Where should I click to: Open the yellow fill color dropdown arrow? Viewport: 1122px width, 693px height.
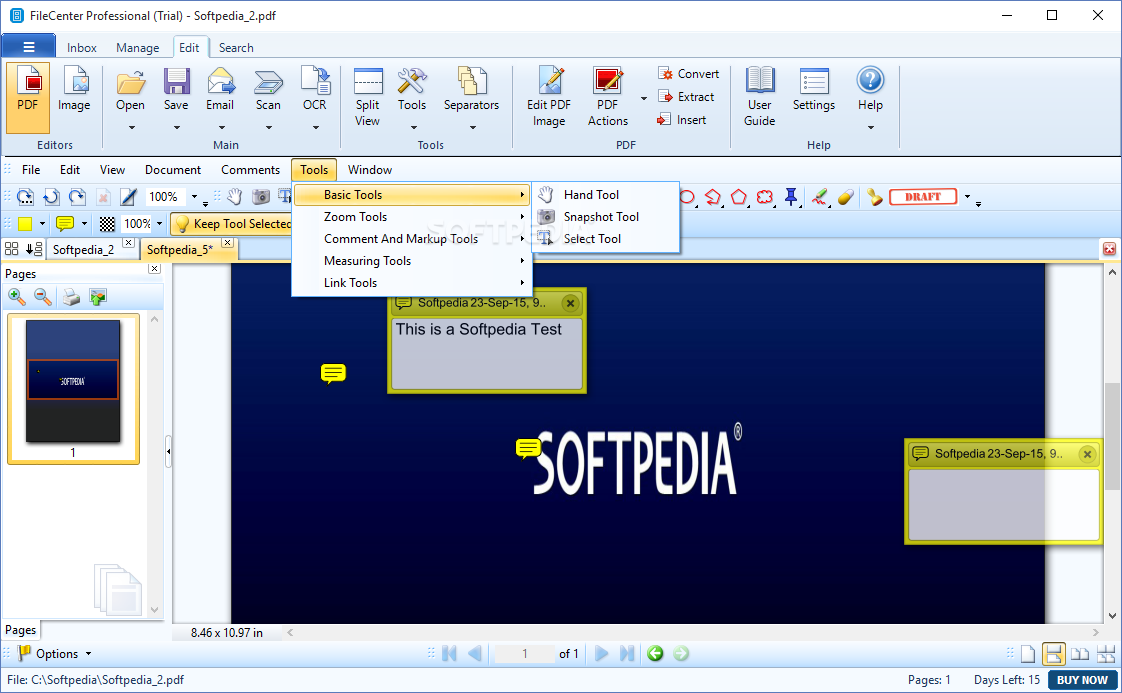coord(42,224)
